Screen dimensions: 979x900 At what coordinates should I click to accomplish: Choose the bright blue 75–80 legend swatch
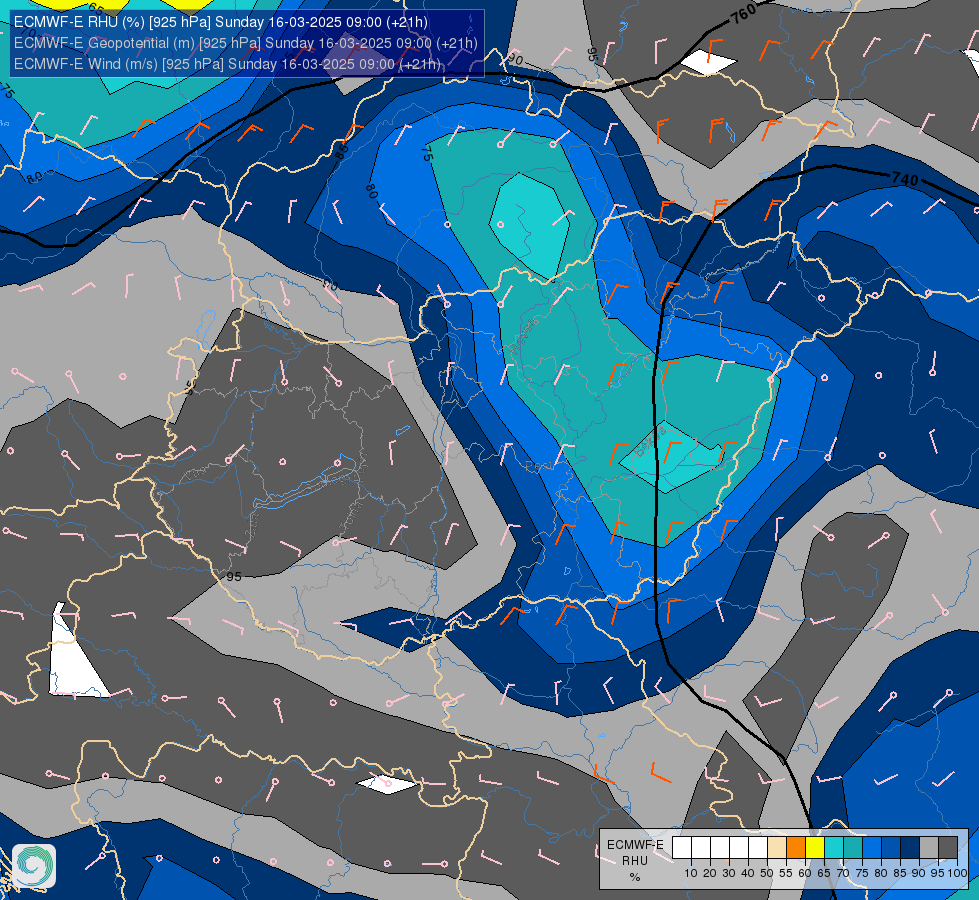(x=872, y=848)
